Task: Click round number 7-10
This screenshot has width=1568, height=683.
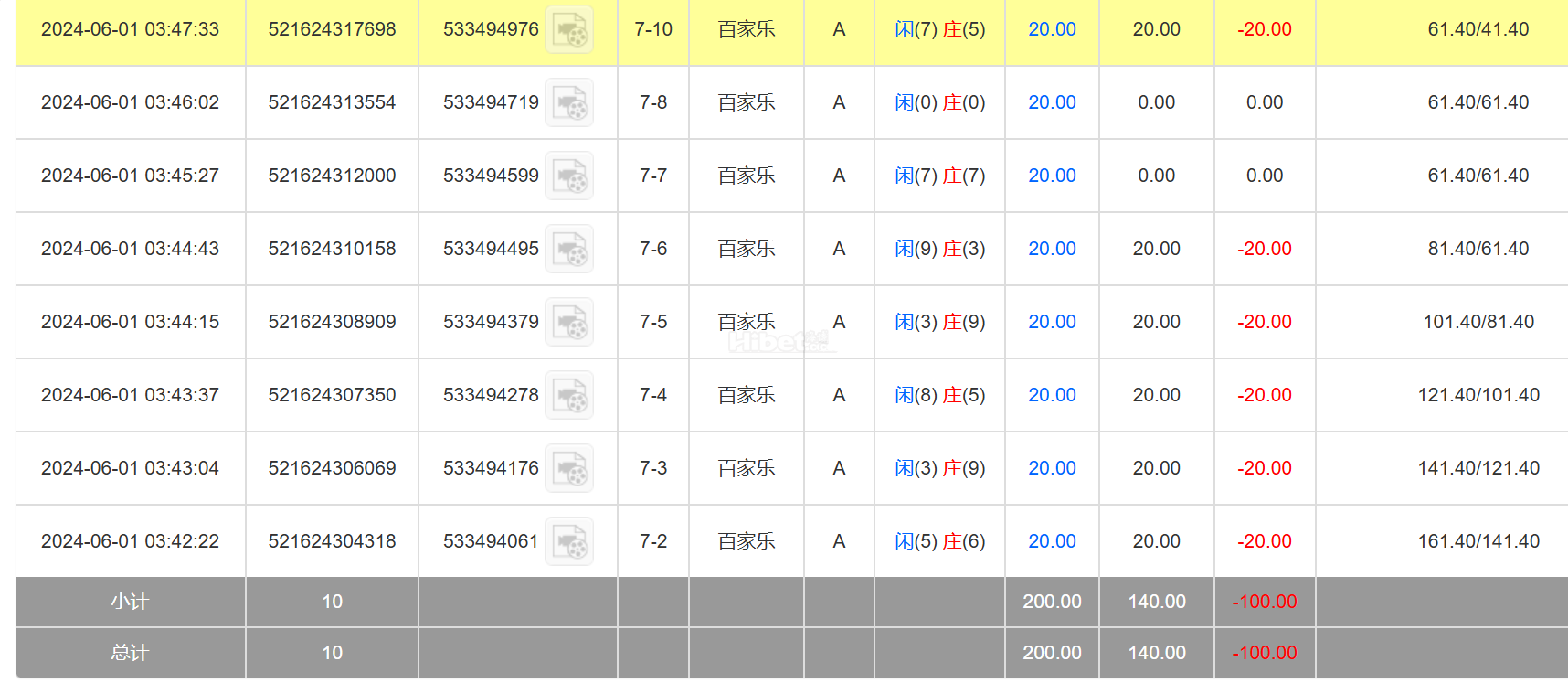Action: point(653,29)
